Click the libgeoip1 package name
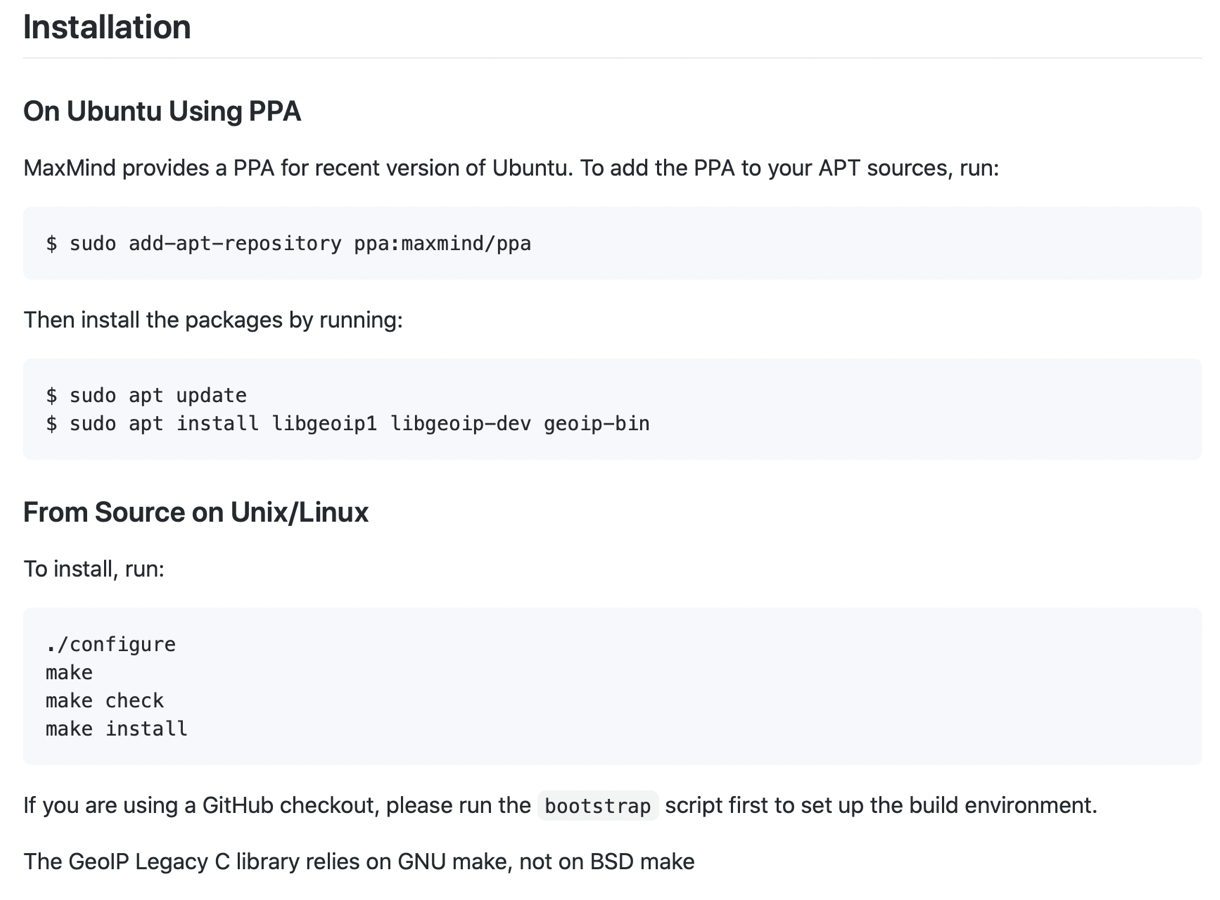This screenshot has width=1220, height=900. [x=324, y=424]
